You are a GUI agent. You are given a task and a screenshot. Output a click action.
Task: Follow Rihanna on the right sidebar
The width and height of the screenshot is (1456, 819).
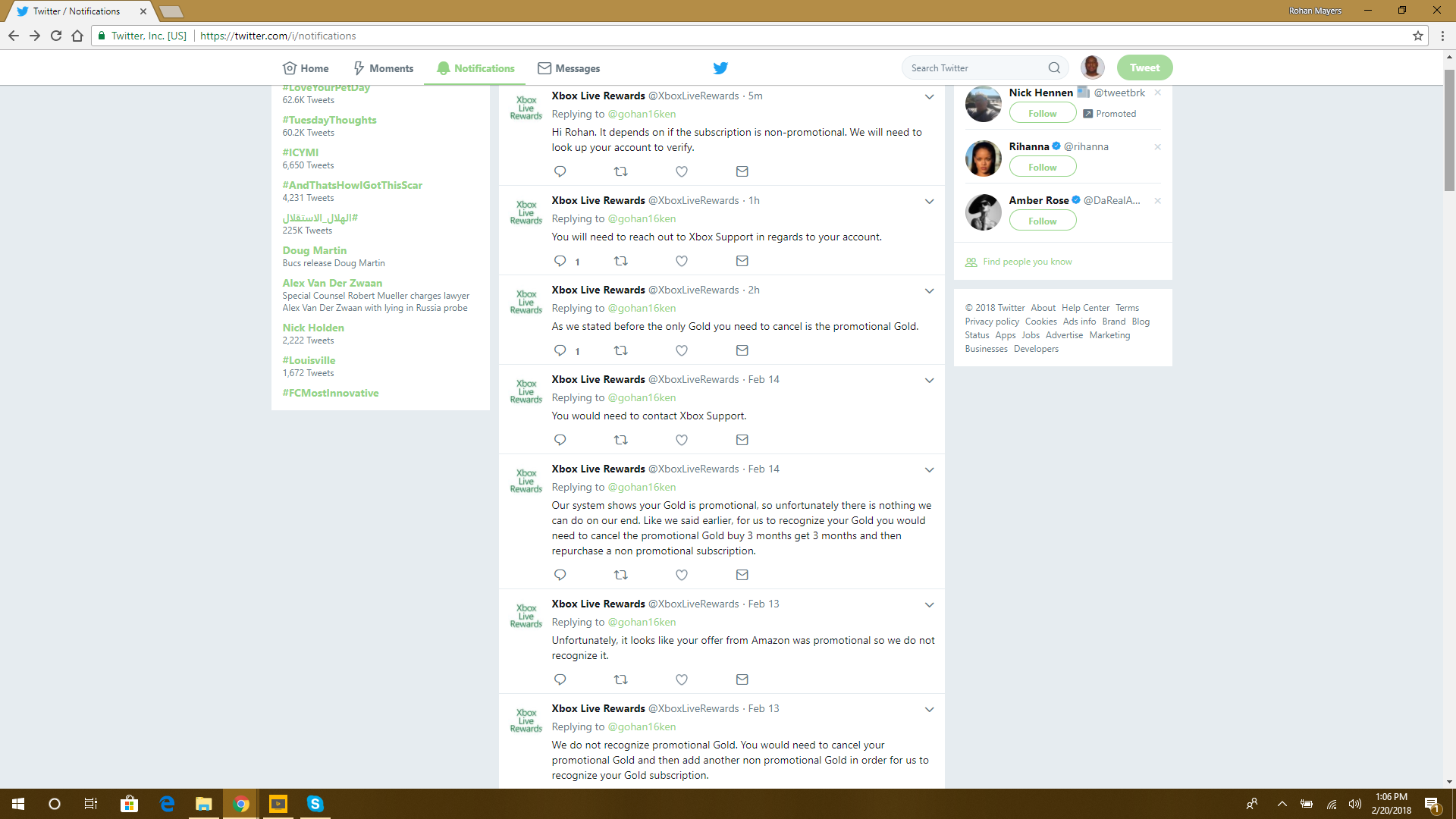pos(1042,167)
